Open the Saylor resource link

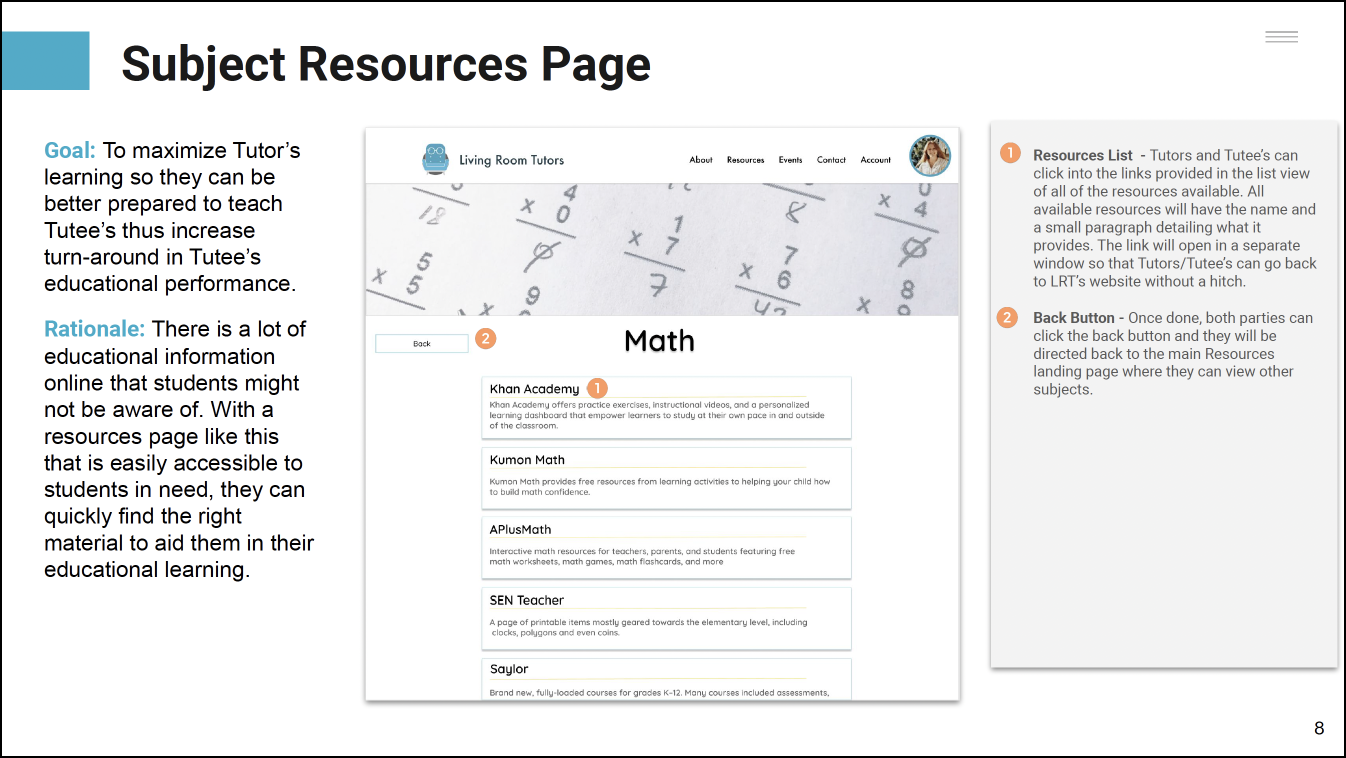pos(509,669)
